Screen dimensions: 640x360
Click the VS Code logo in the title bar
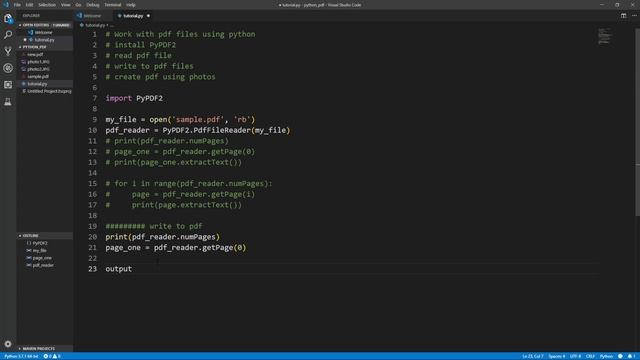[6, 5]
